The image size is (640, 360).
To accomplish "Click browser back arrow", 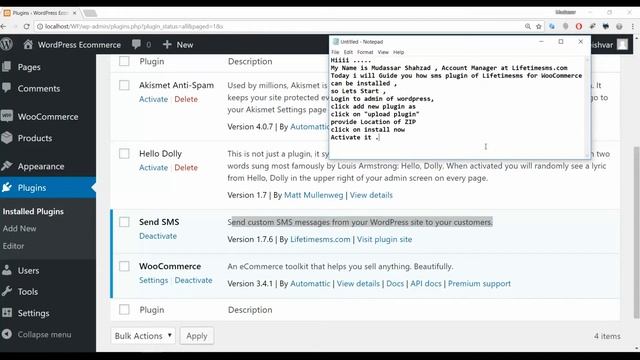I will (x=3, y=26).
